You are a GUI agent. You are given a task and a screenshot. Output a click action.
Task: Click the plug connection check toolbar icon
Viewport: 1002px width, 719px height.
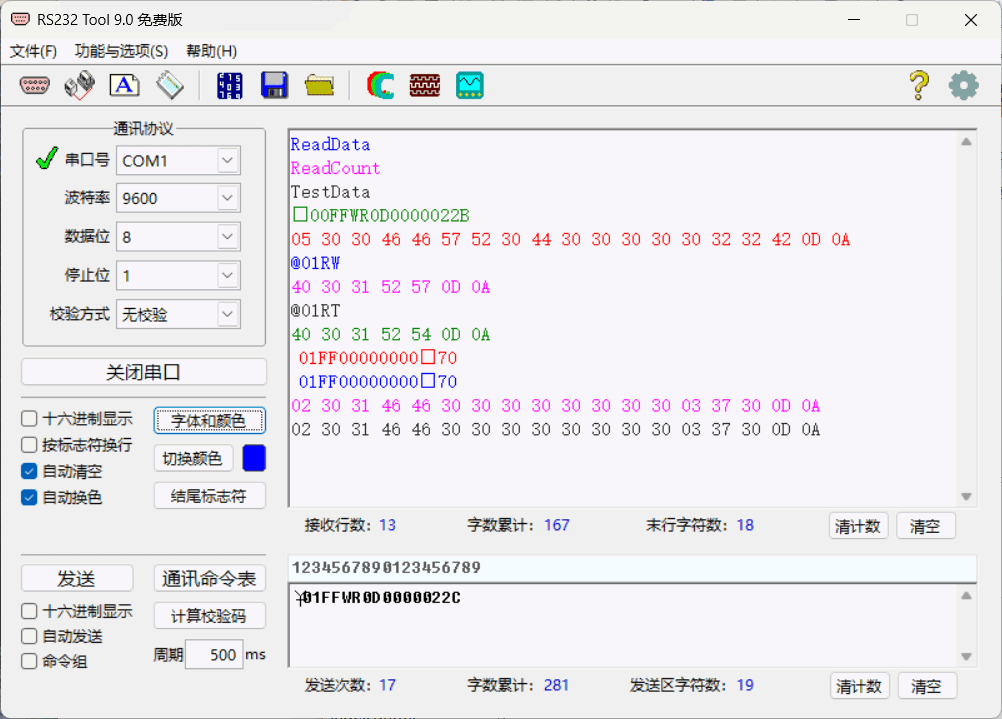click(x=80, y=85)
